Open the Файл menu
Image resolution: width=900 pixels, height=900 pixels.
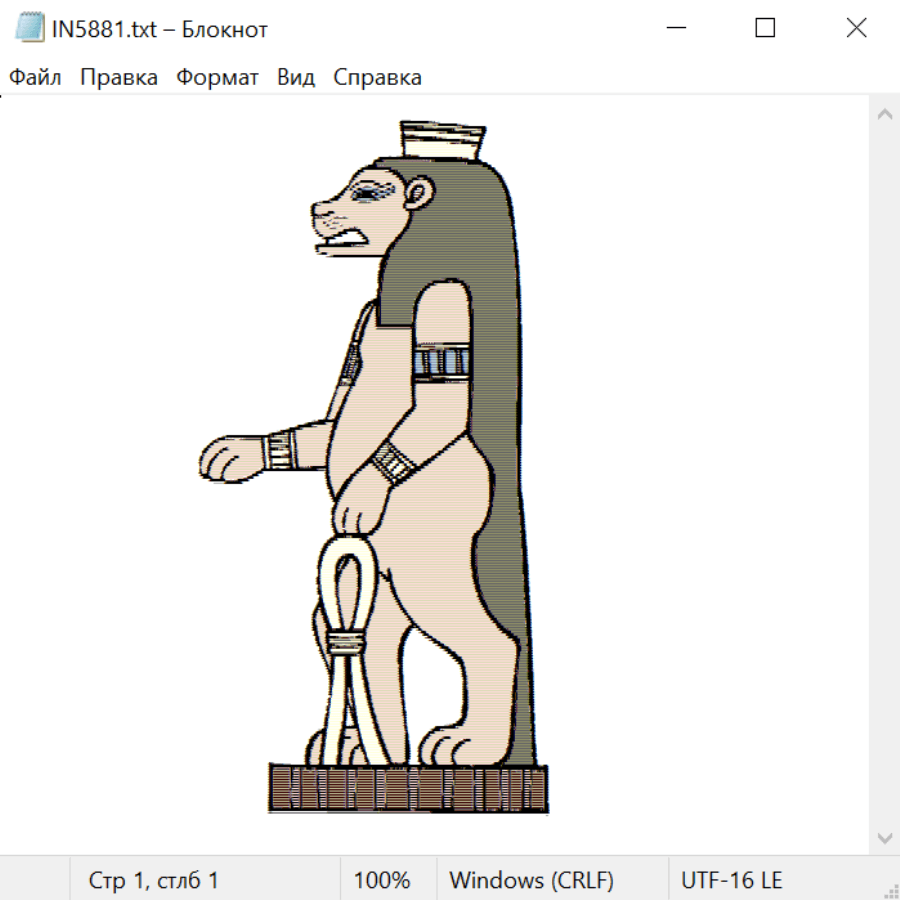[36, 78]
